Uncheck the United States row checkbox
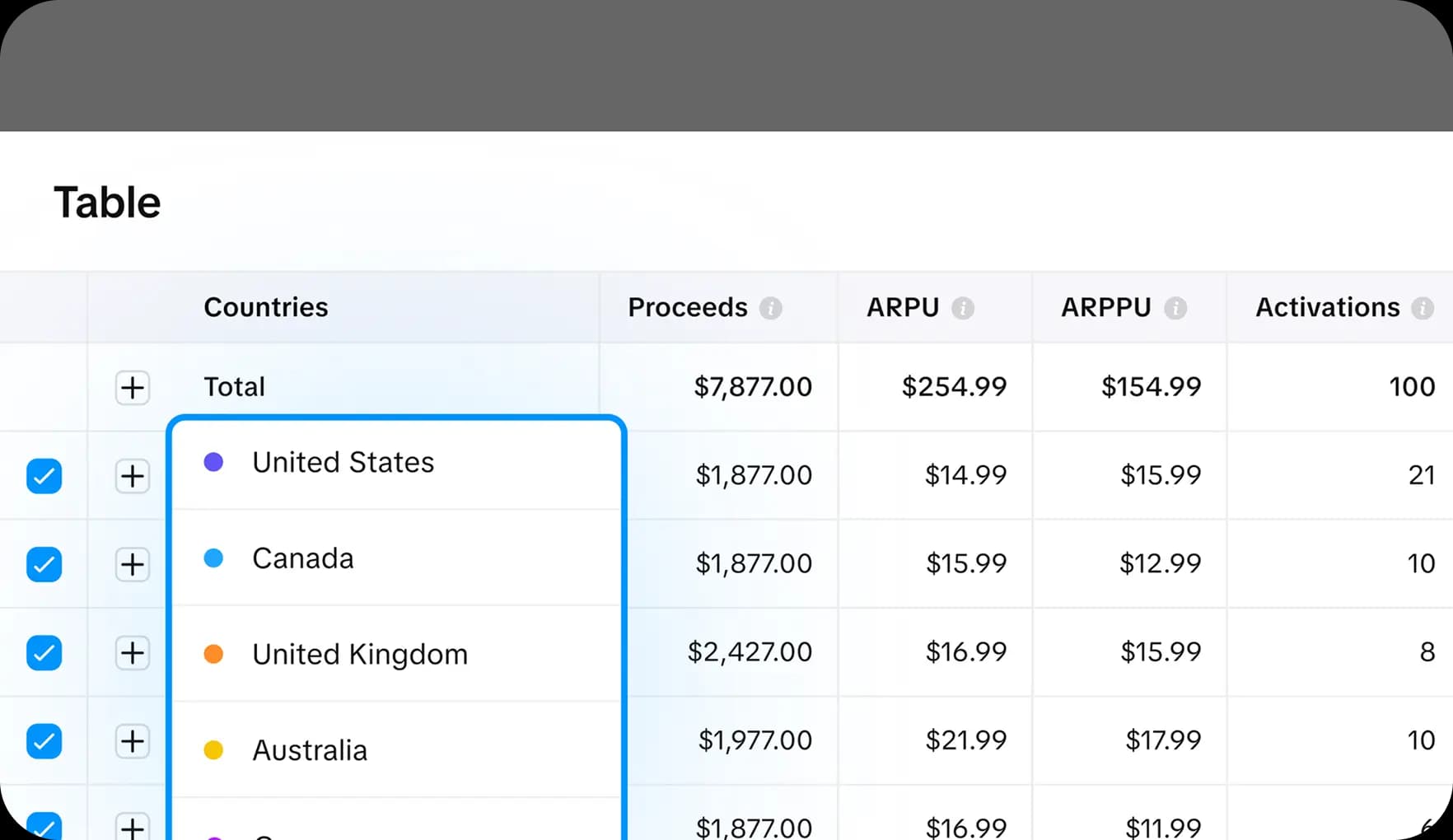The width and height of the screenshot is (1453, 840). [x=44, y=476]
